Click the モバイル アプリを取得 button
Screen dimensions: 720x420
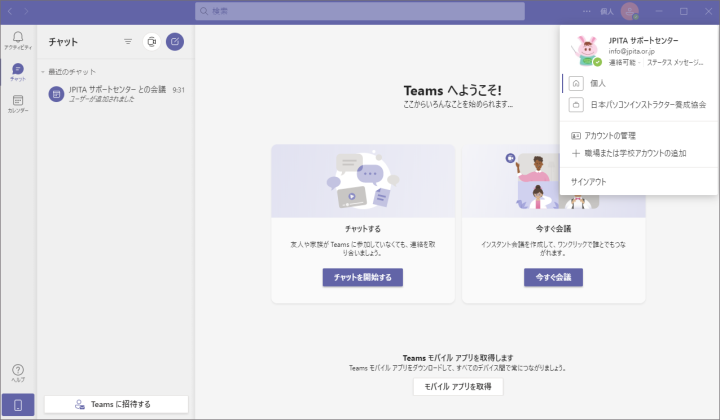point(457,386)
